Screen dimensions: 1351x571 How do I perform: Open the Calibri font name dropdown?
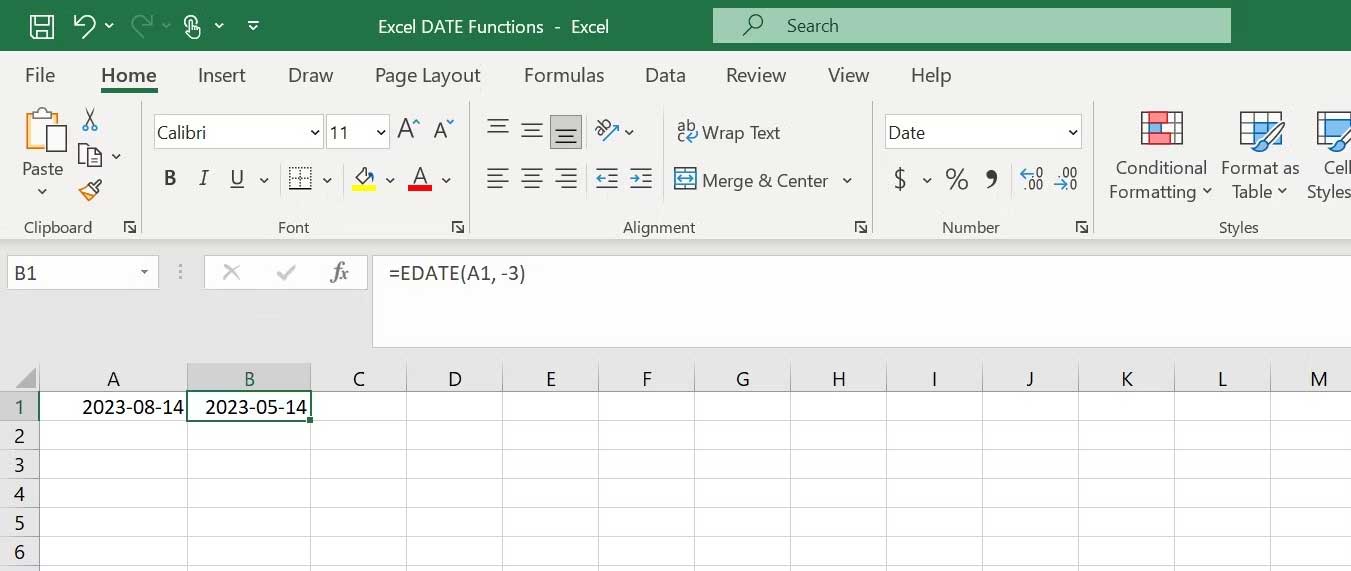[x=315, y=132]
